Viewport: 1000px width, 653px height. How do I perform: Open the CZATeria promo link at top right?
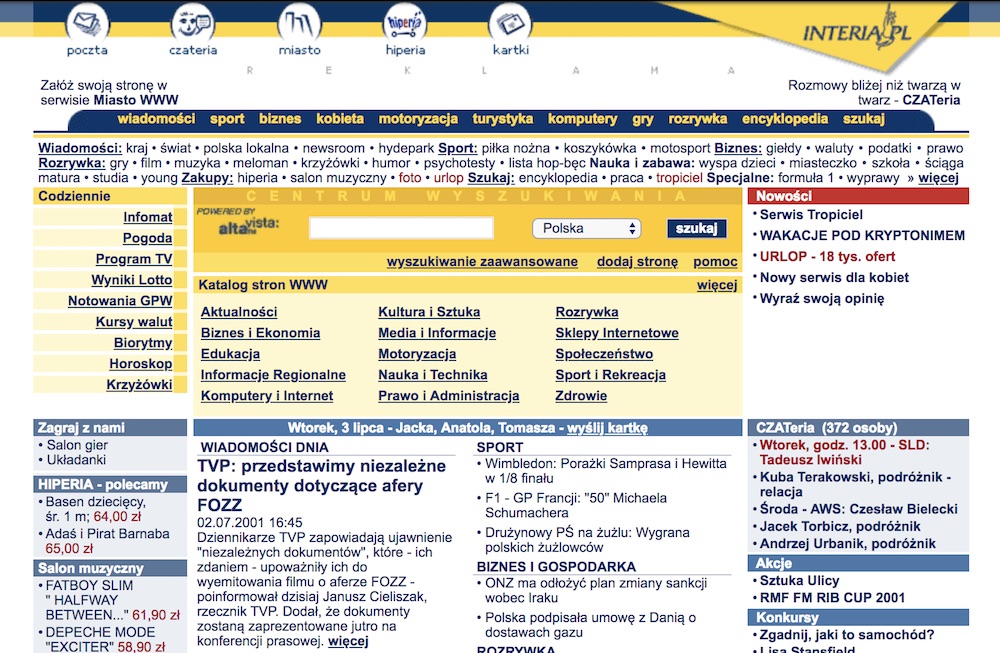[x=931, y=100]
